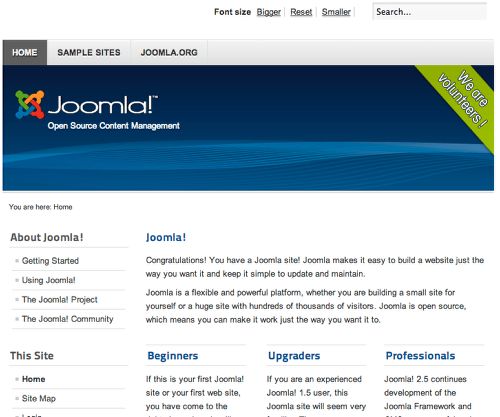Viewport: 500px width, 417px height.
Task: Open the Professionals article heading
Action: [420, 356]
